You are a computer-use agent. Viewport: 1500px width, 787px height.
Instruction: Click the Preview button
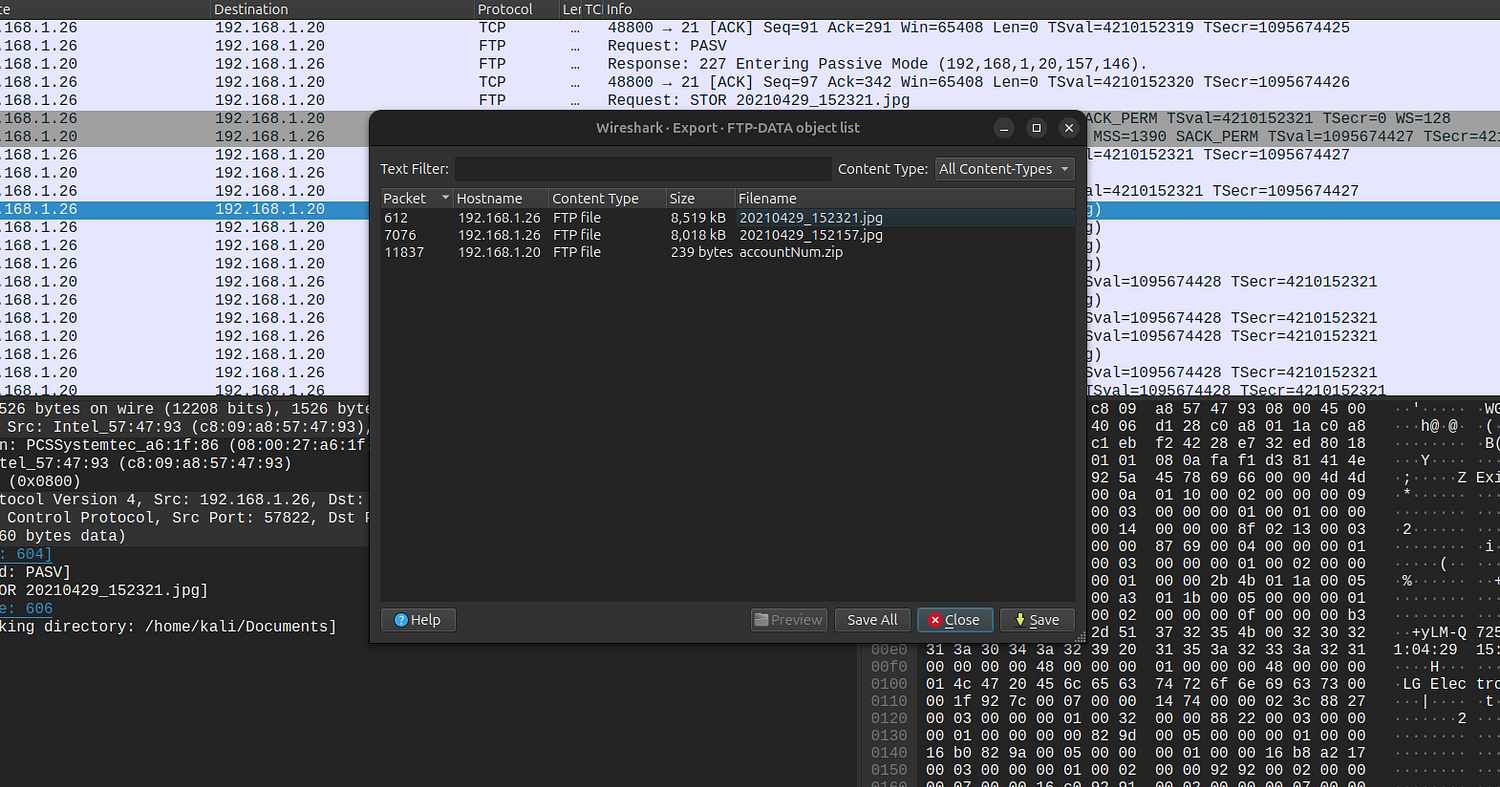pyautogui.click(x=788, y=620)
